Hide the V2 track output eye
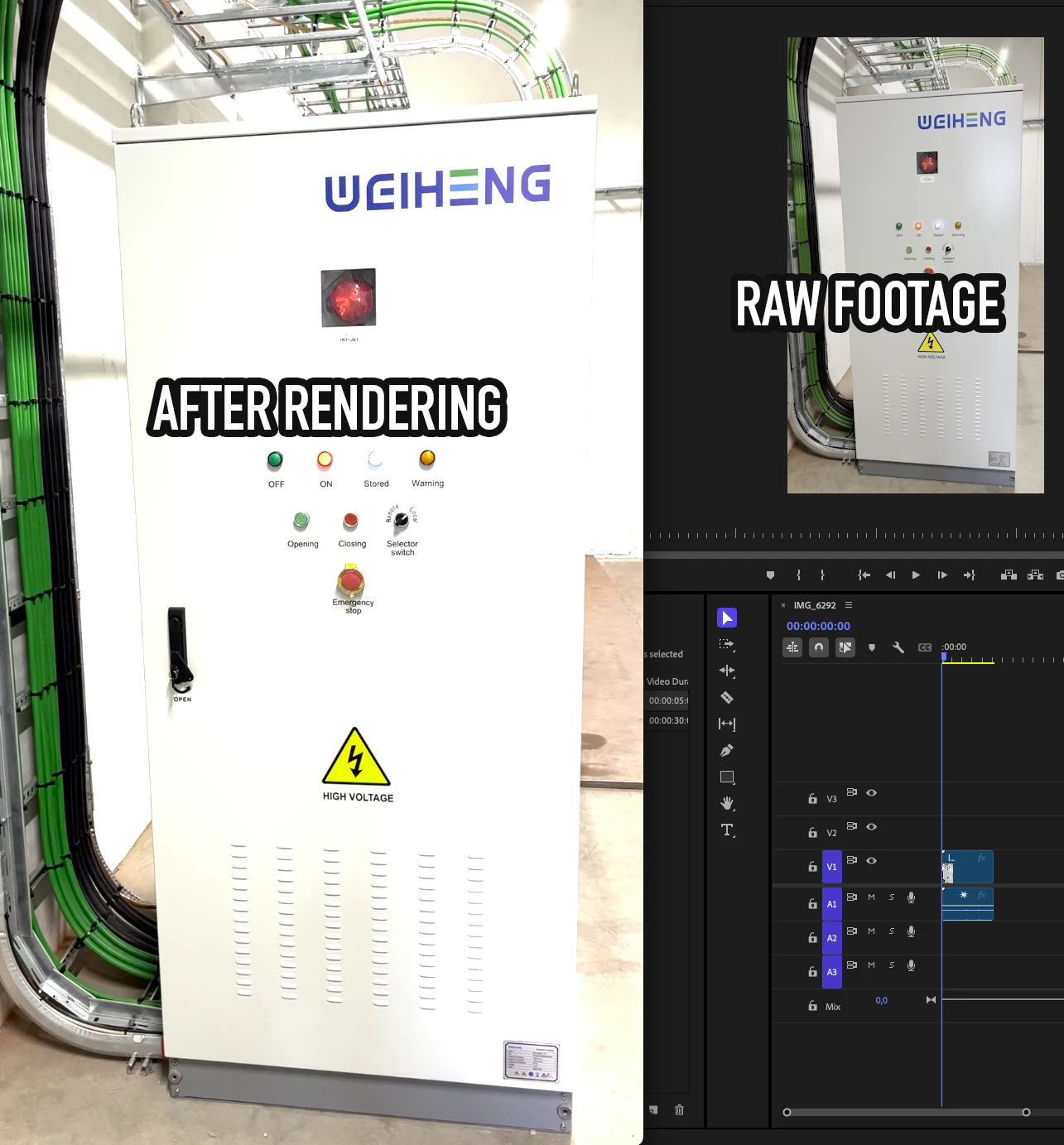Image resolution: width=1064 pixels, height=1145 pixels. point(871,827)
